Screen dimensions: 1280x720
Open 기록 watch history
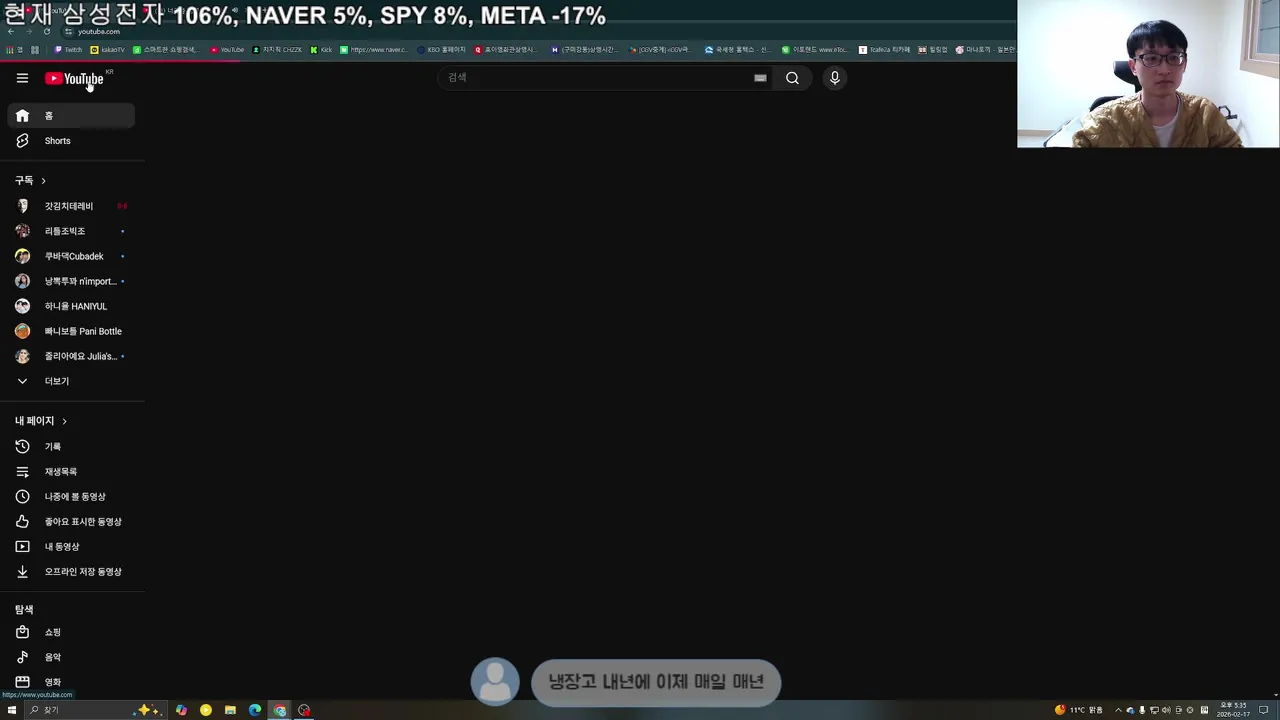pos(71,447)
